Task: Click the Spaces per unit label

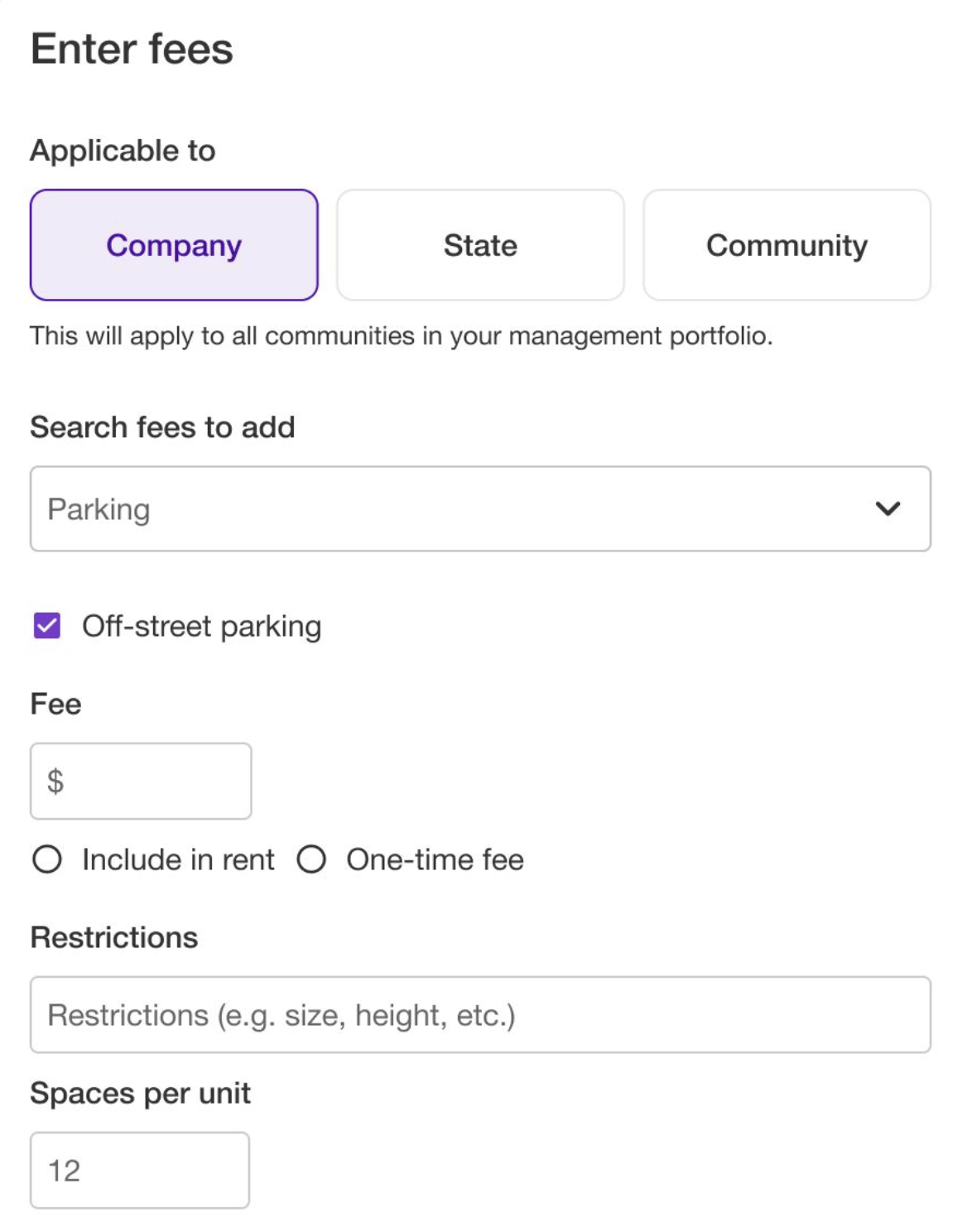Action: pos(140,1094)
